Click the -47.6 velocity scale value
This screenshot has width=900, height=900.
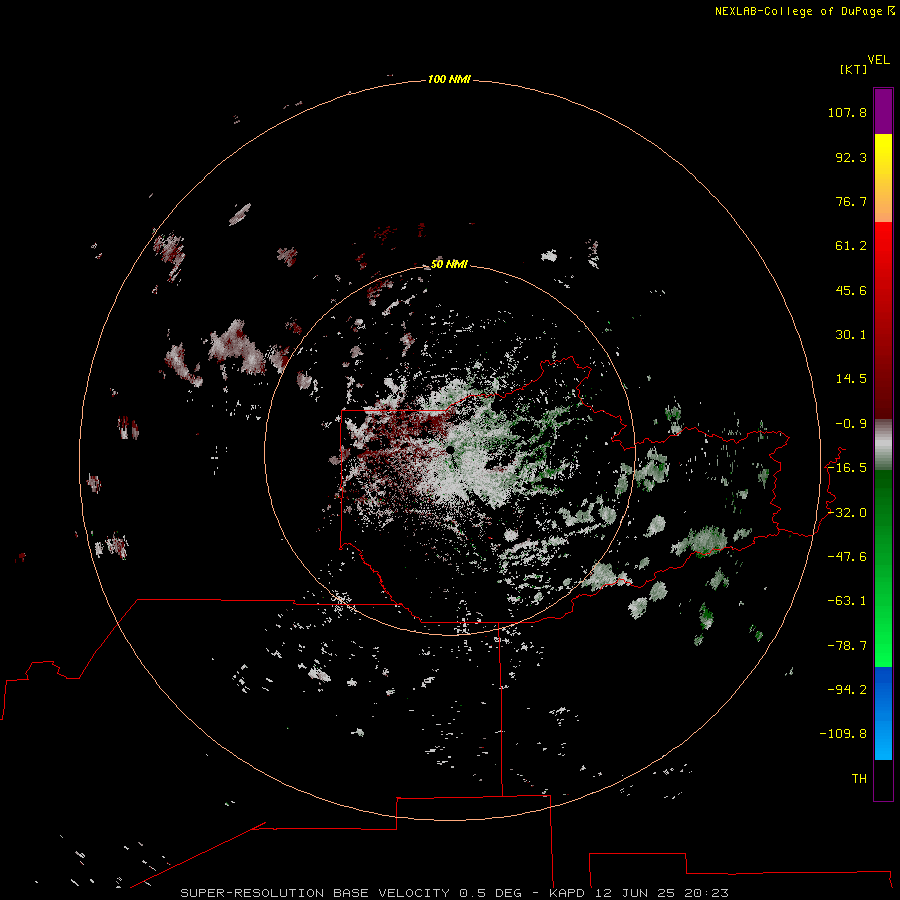pos(847,557)
